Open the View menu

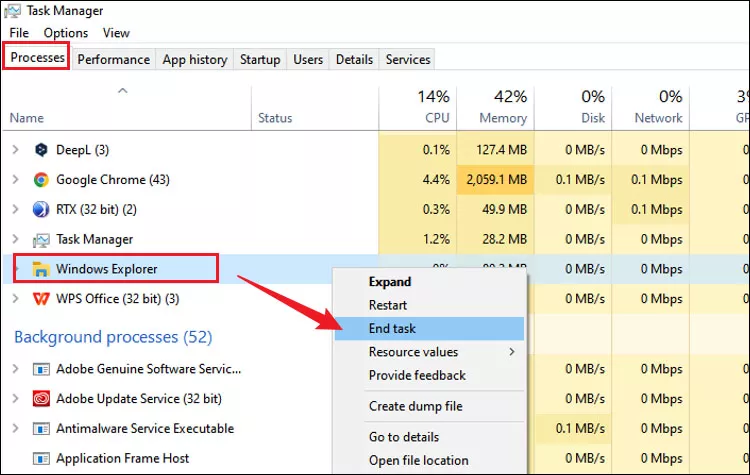pyautogui.click(x=116, y=33)
